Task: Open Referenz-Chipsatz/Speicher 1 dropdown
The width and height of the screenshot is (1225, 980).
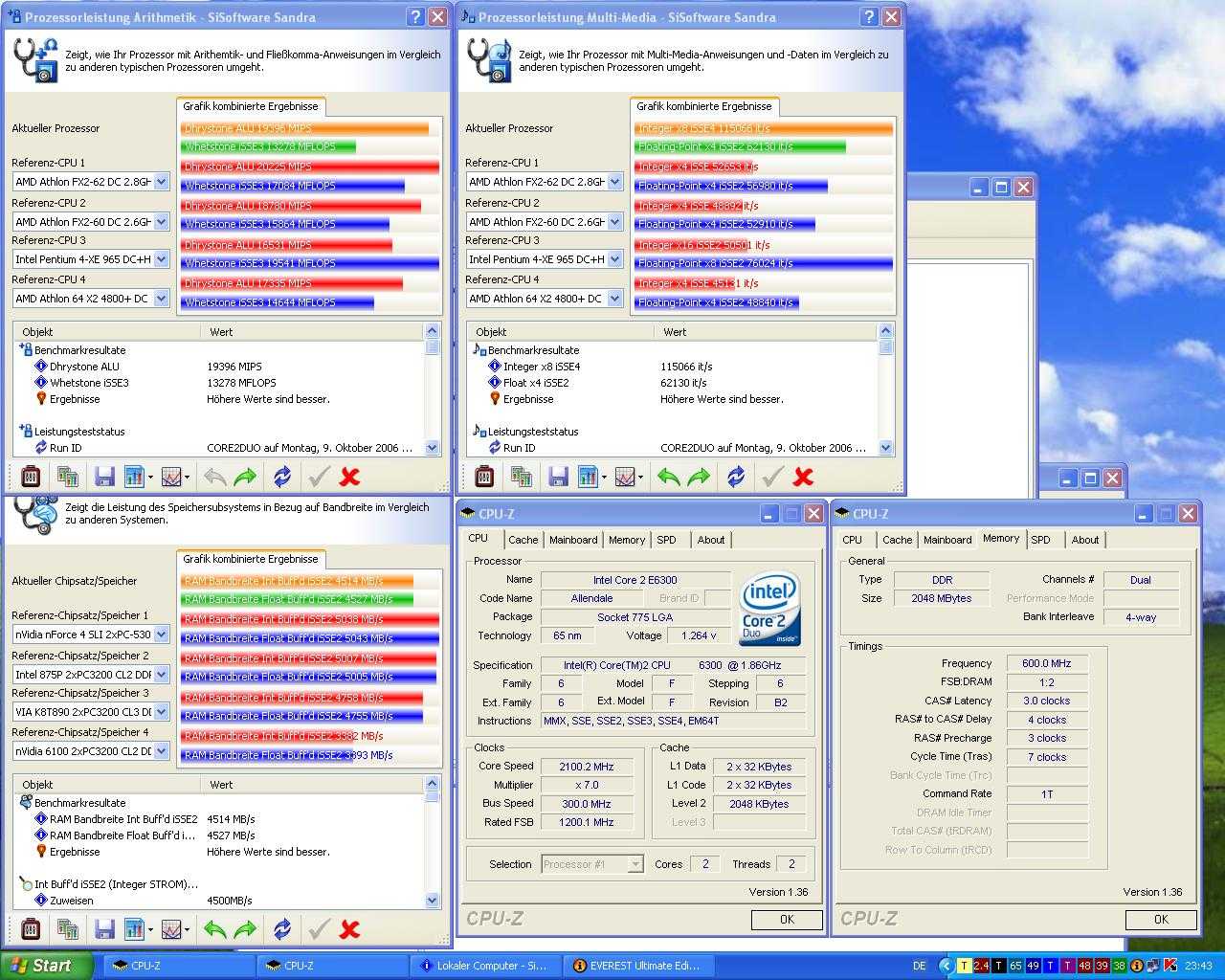Action: point(161,635)
